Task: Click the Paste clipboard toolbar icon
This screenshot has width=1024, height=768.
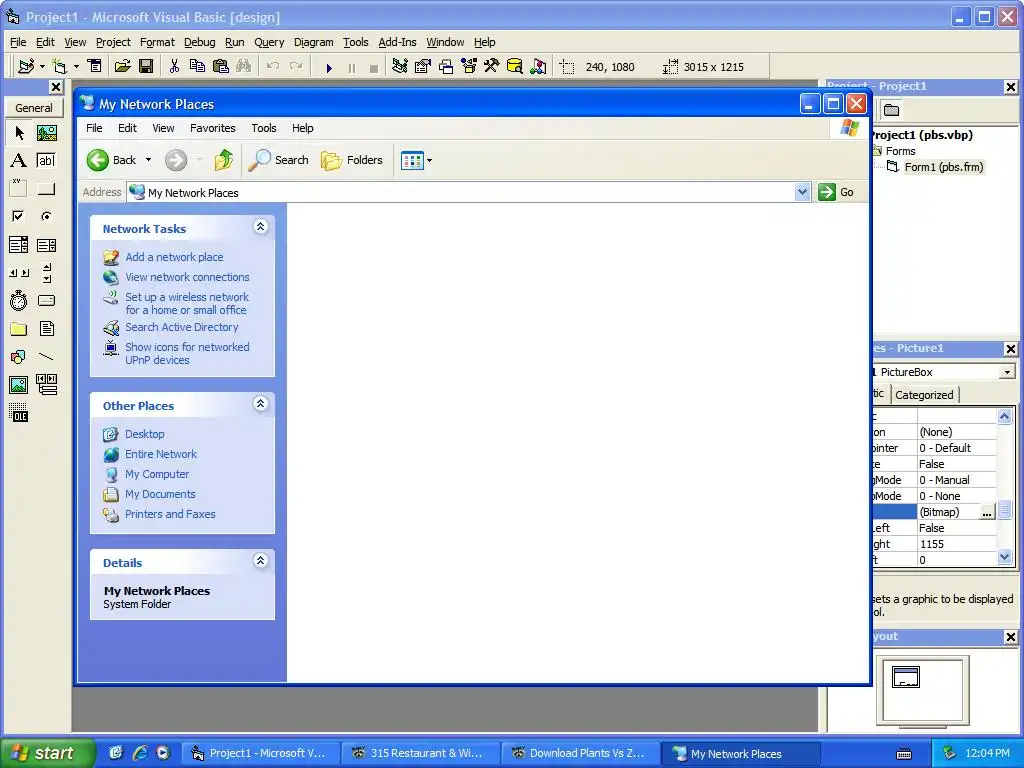Action: (x=221, y=67)
